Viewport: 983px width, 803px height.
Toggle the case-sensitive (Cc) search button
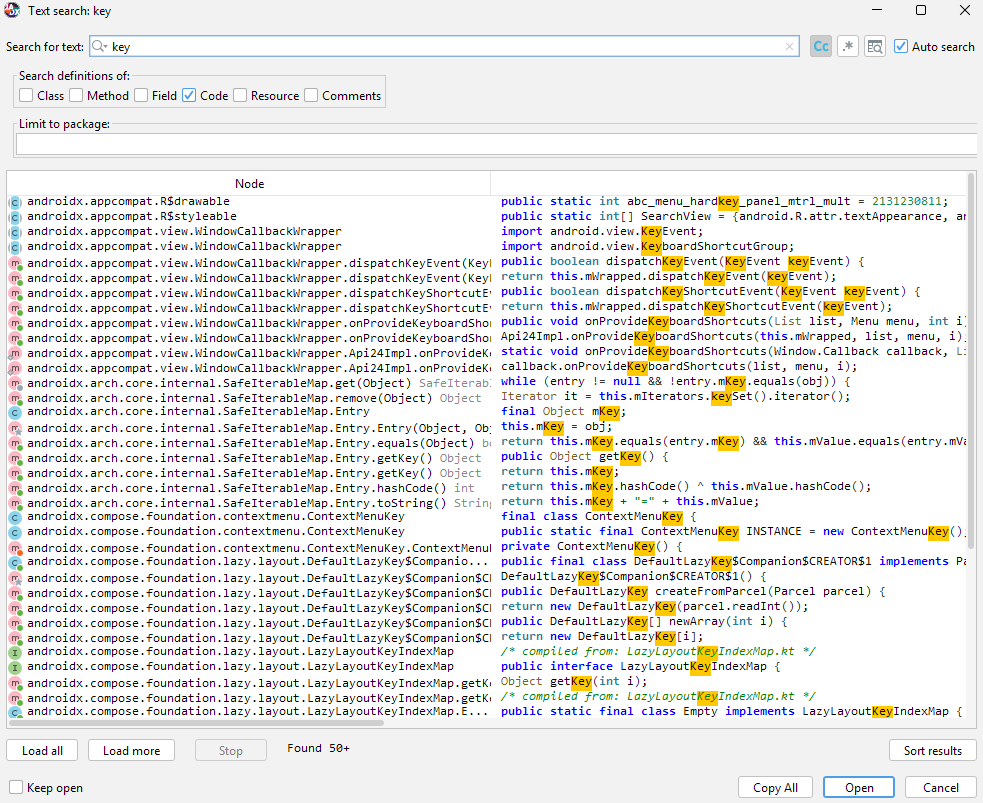(x=821, y=46)
